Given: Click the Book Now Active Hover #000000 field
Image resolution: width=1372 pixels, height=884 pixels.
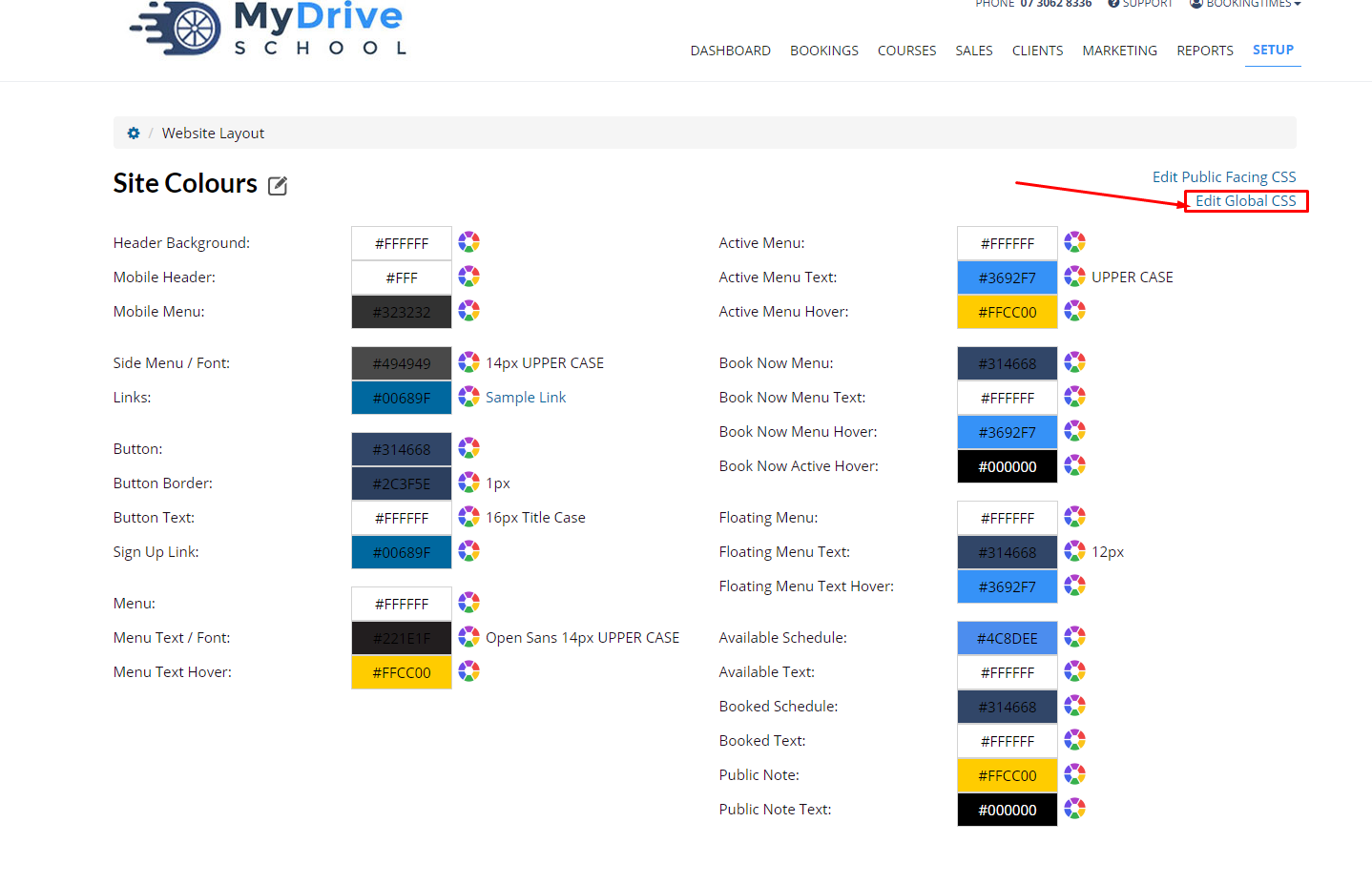Looking at the screenshot, I should pos(1008,466).
